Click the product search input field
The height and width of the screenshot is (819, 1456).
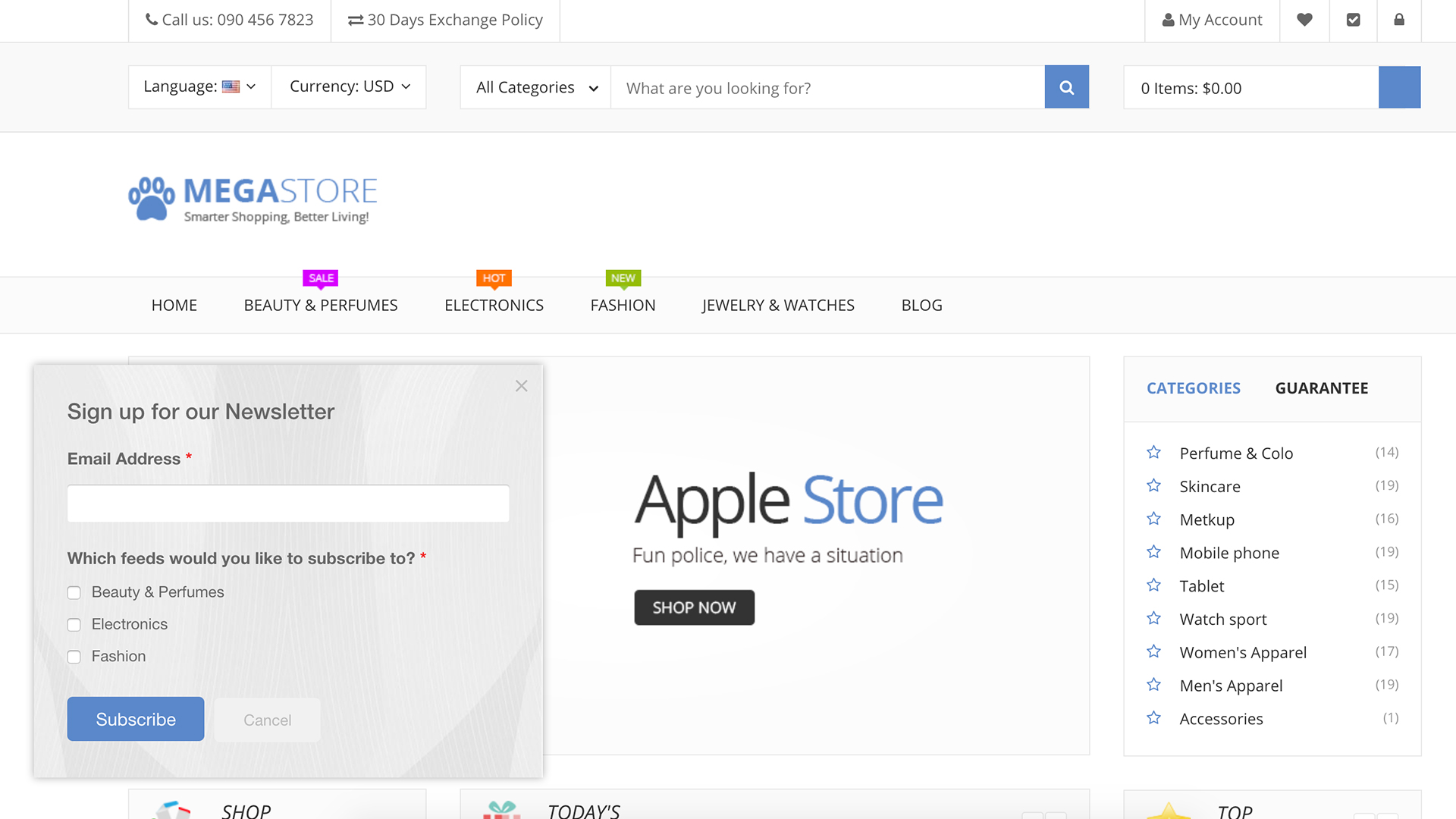[828, 88]
